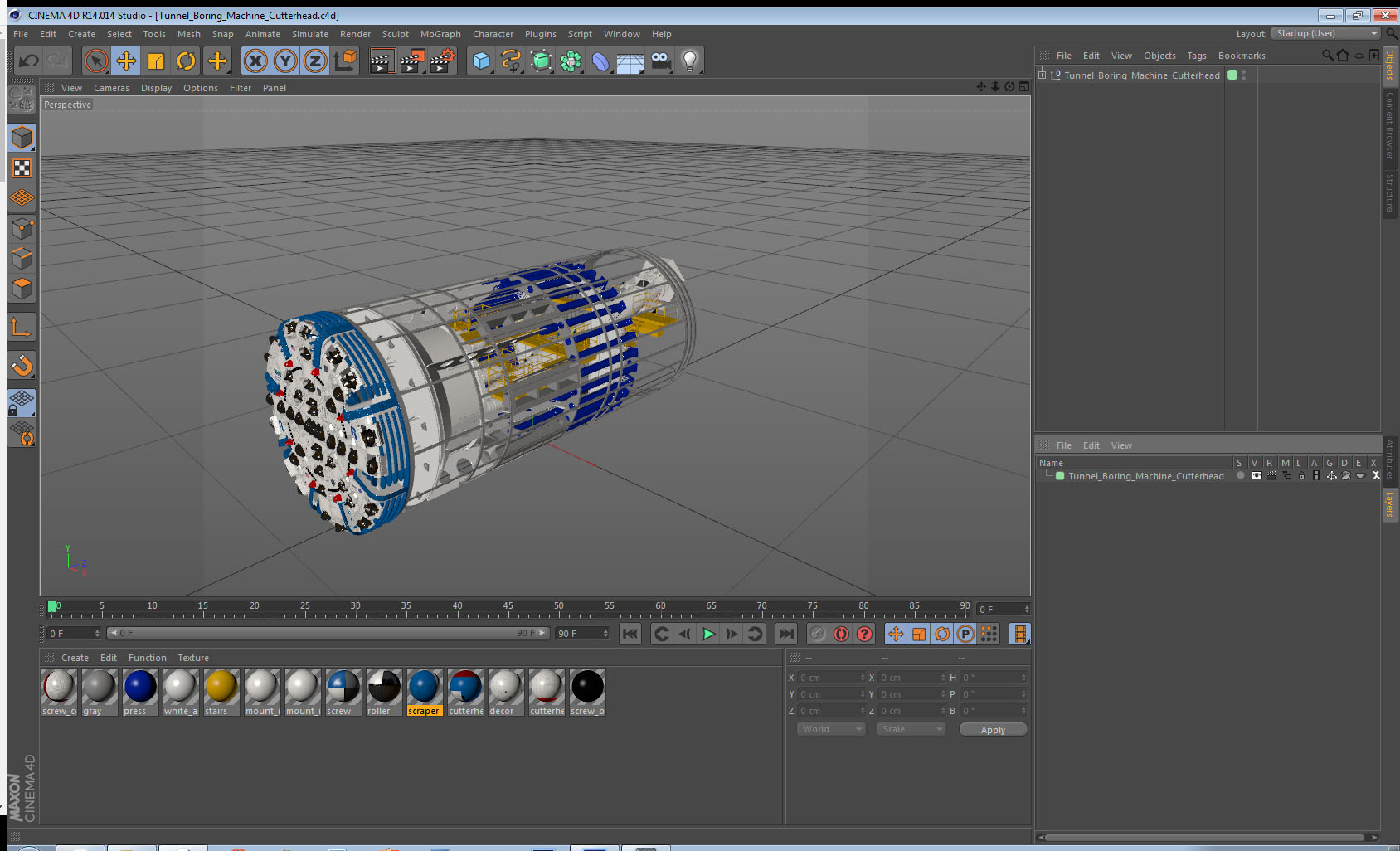Toggle layer lock for cutterhead layer

1301,476
